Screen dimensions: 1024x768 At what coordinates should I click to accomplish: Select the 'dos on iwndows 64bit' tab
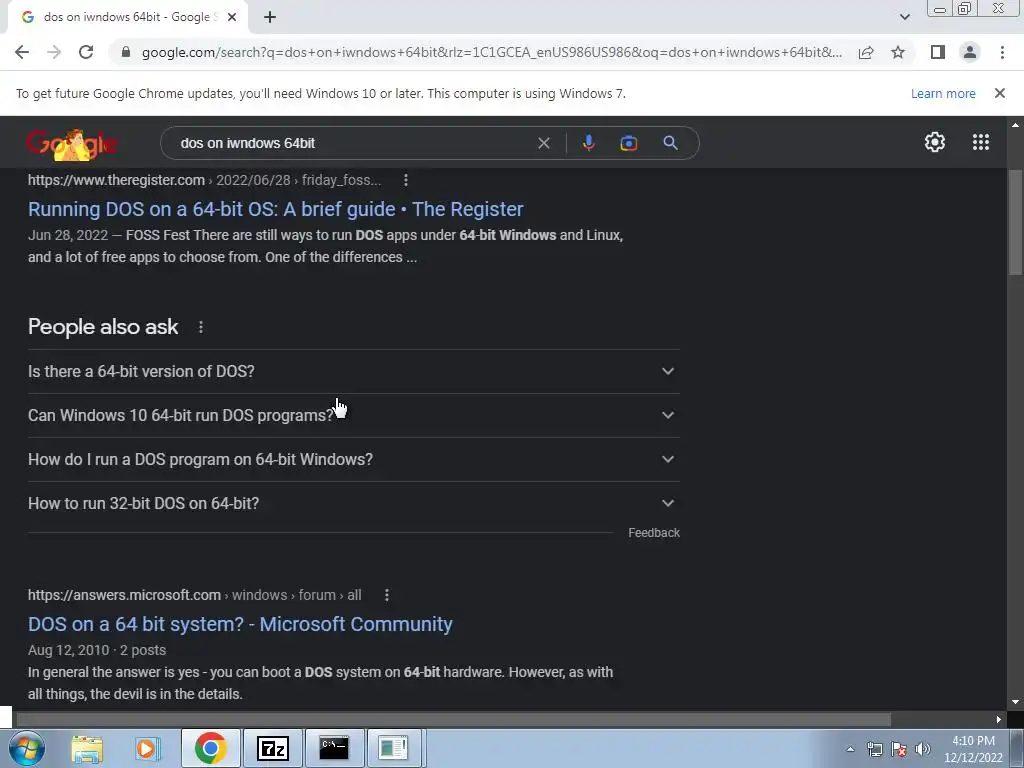click(128, 17)
